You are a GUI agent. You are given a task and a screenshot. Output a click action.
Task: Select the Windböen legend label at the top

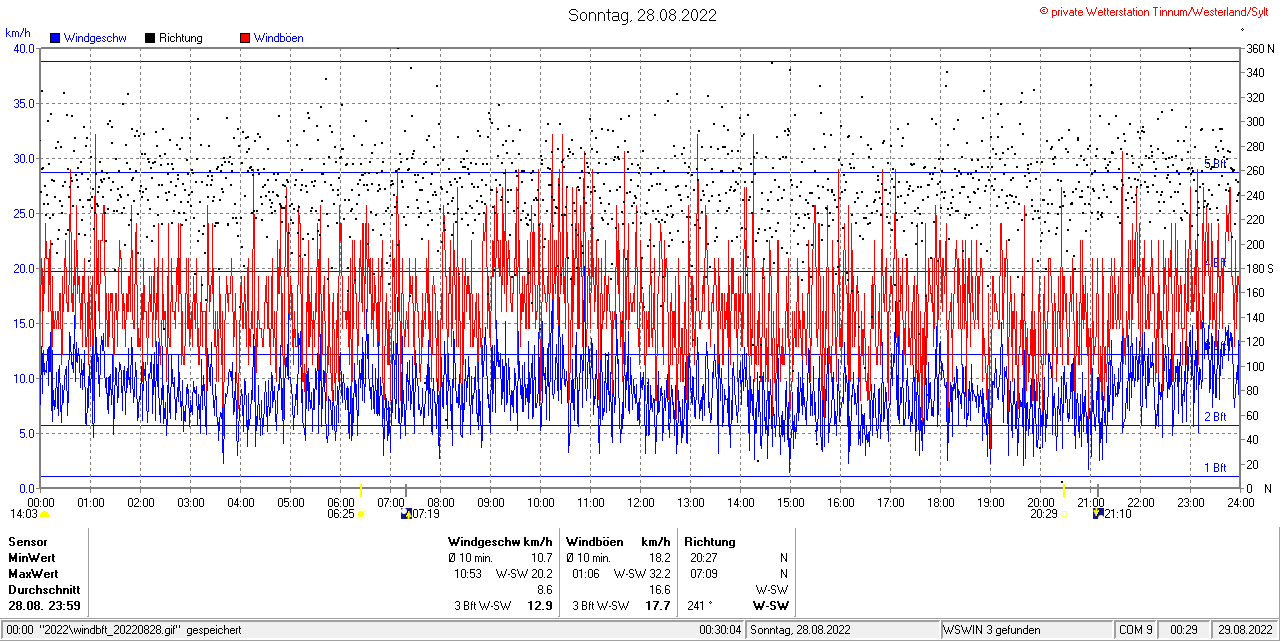coord(279,38)
